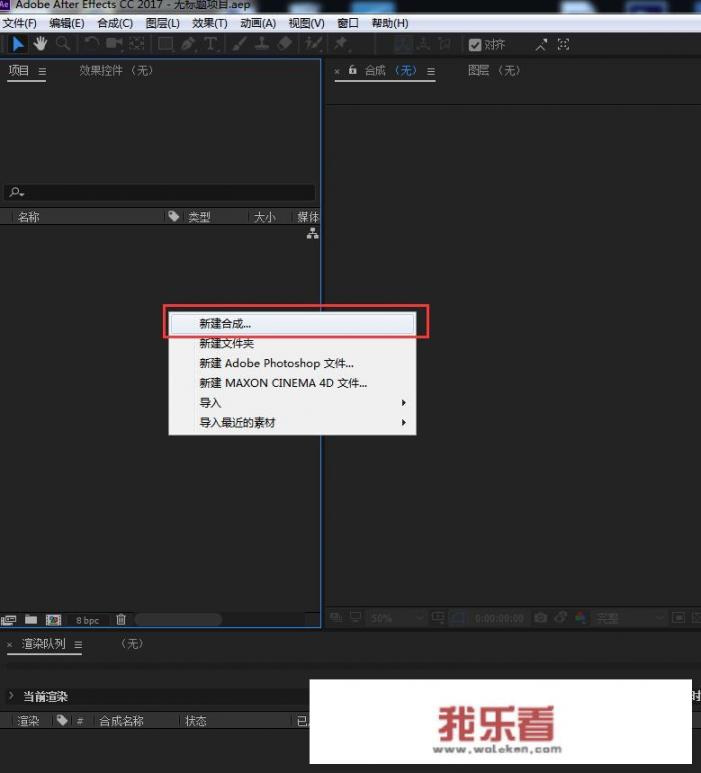Open the 合成 panel menu icon
The width and height of the screenshot is (701, 773).
coord(431,71)
